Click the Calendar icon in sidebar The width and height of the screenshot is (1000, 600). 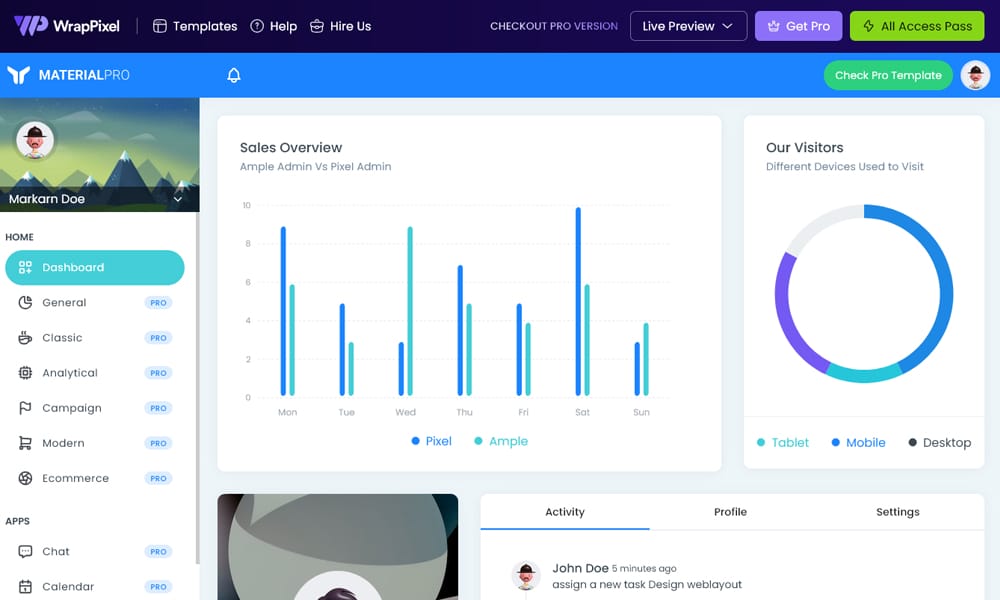point(25,586)
